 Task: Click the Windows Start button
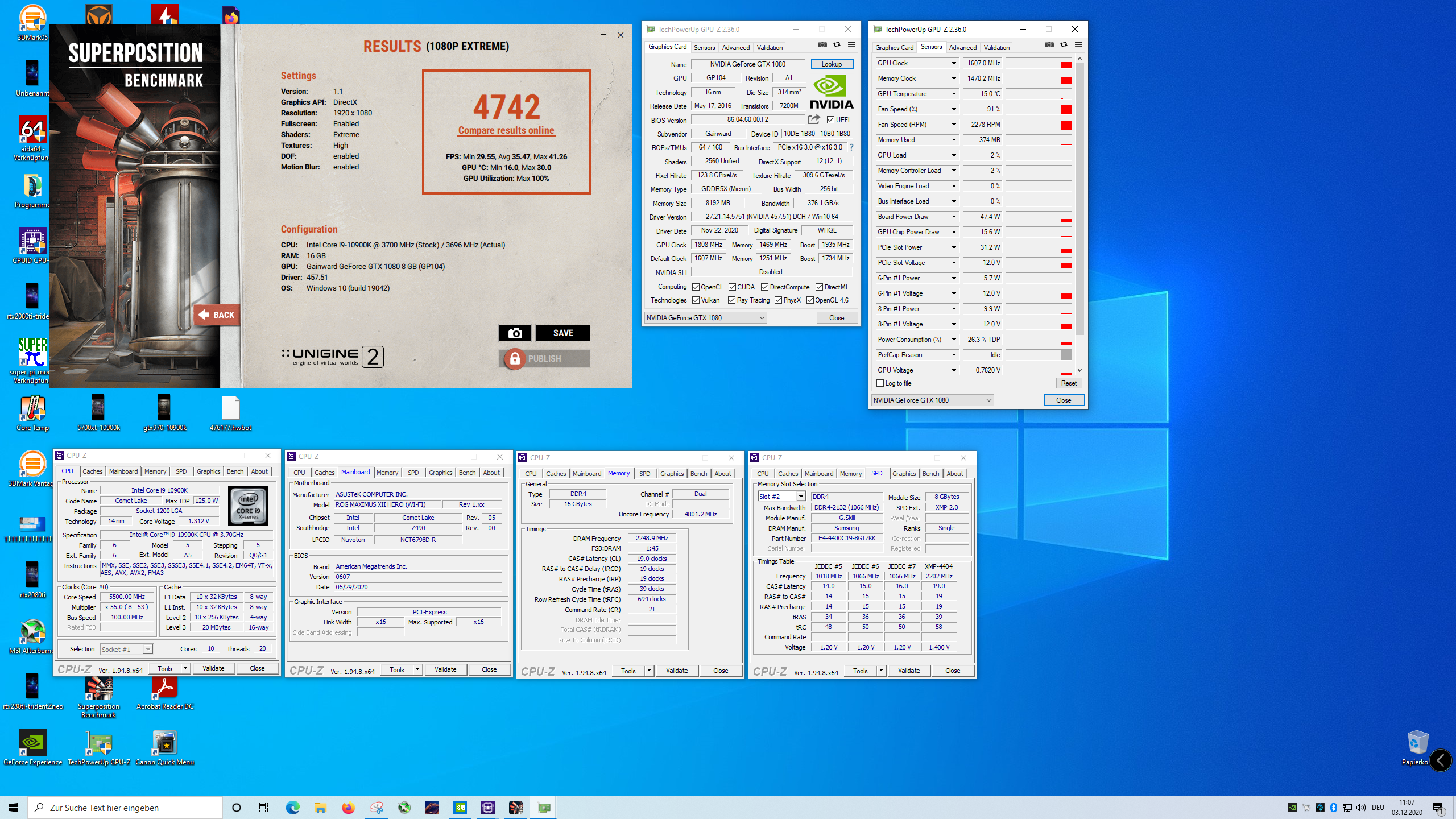(x=14, y=808)
